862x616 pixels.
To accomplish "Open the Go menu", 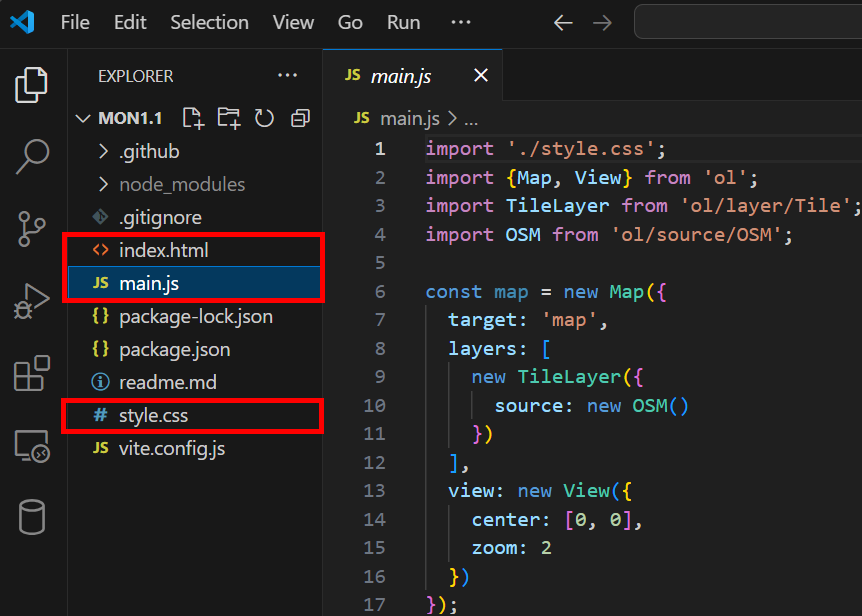I will [x=350, y=23].
